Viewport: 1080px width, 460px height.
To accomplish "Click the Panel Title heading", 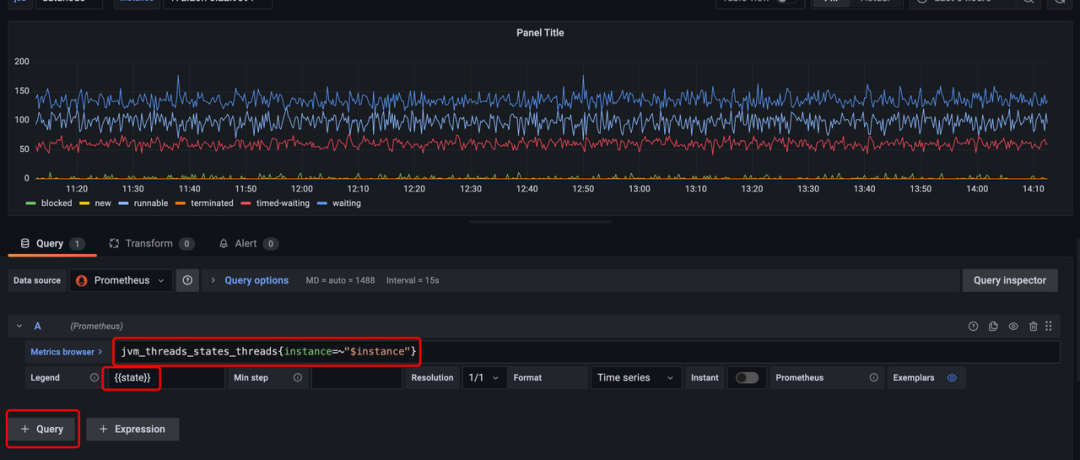I will (540, 32).
